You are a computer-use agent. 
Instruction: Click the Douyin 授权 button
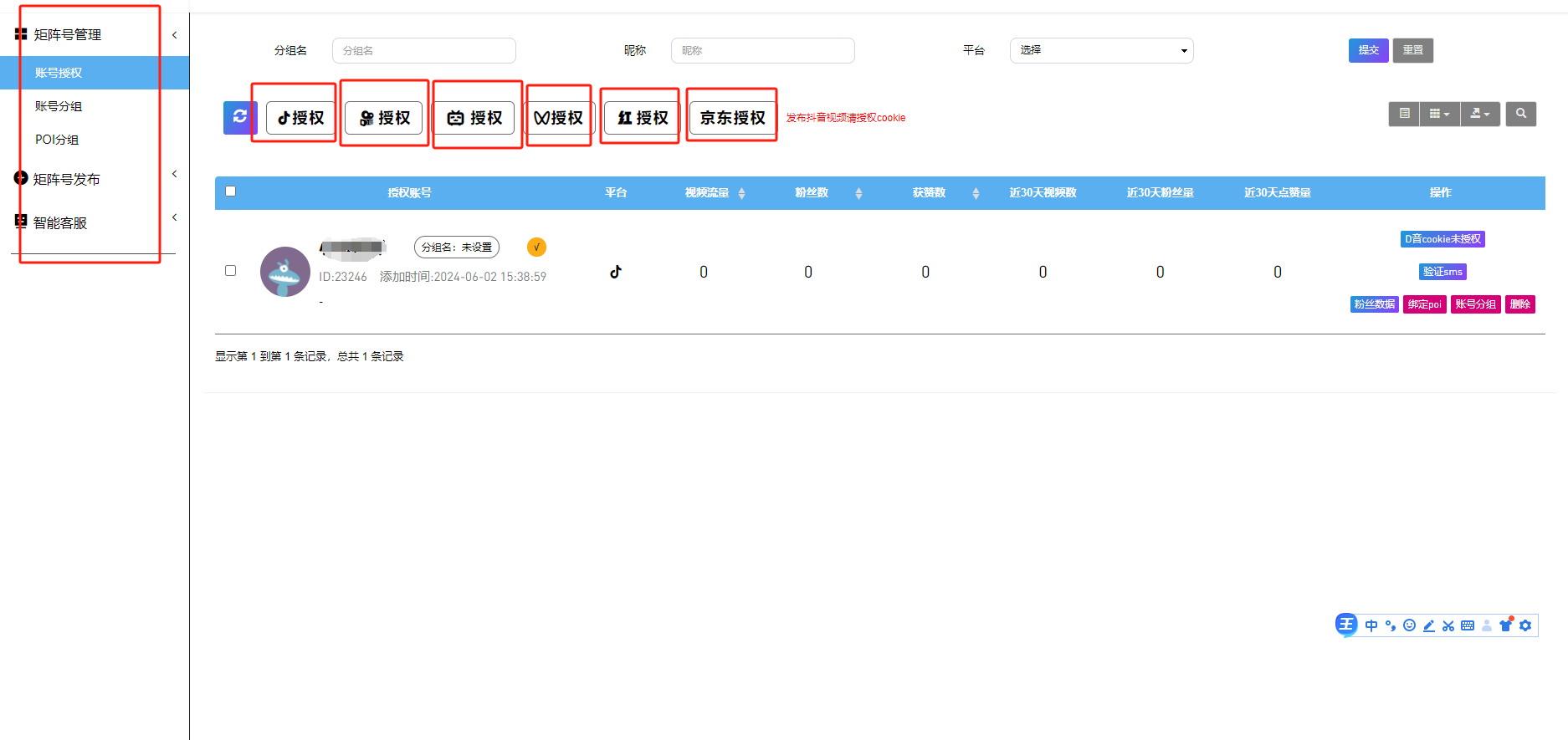pyautogui.click(x=300, y=118)
